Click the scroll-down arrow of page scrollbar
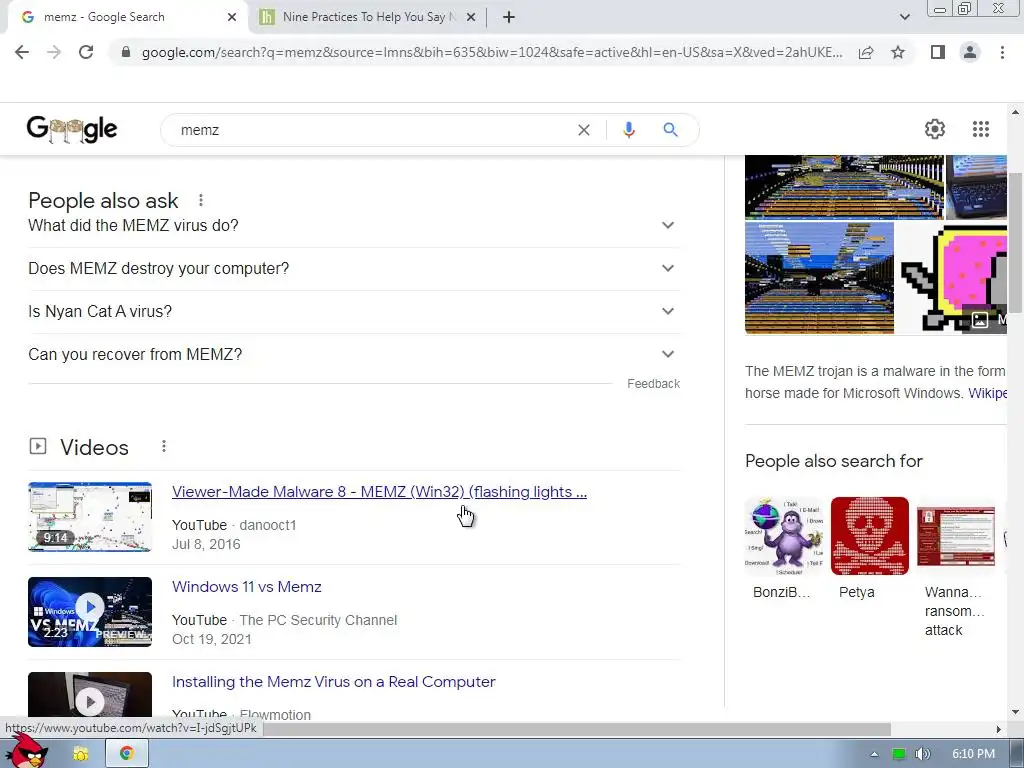 tap(1016, 712)
